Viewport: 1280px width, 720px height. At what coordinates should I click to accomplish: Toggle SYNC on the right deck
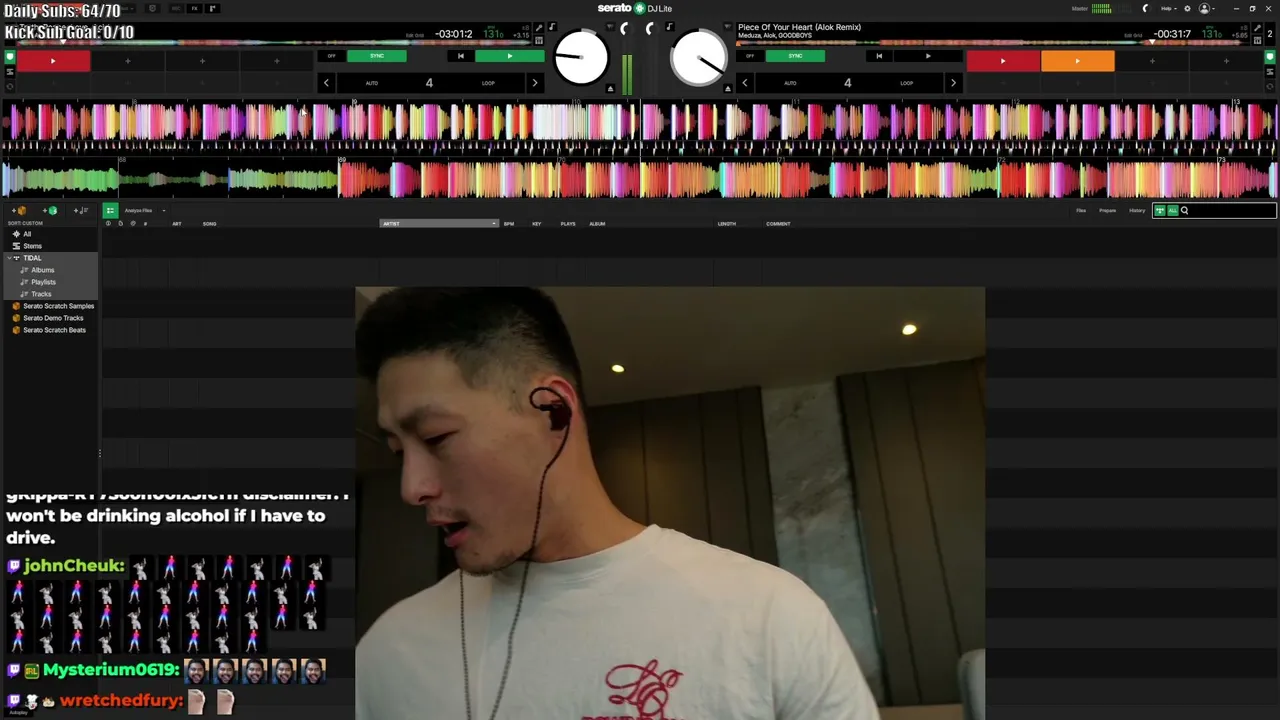[x=795, y=56]
